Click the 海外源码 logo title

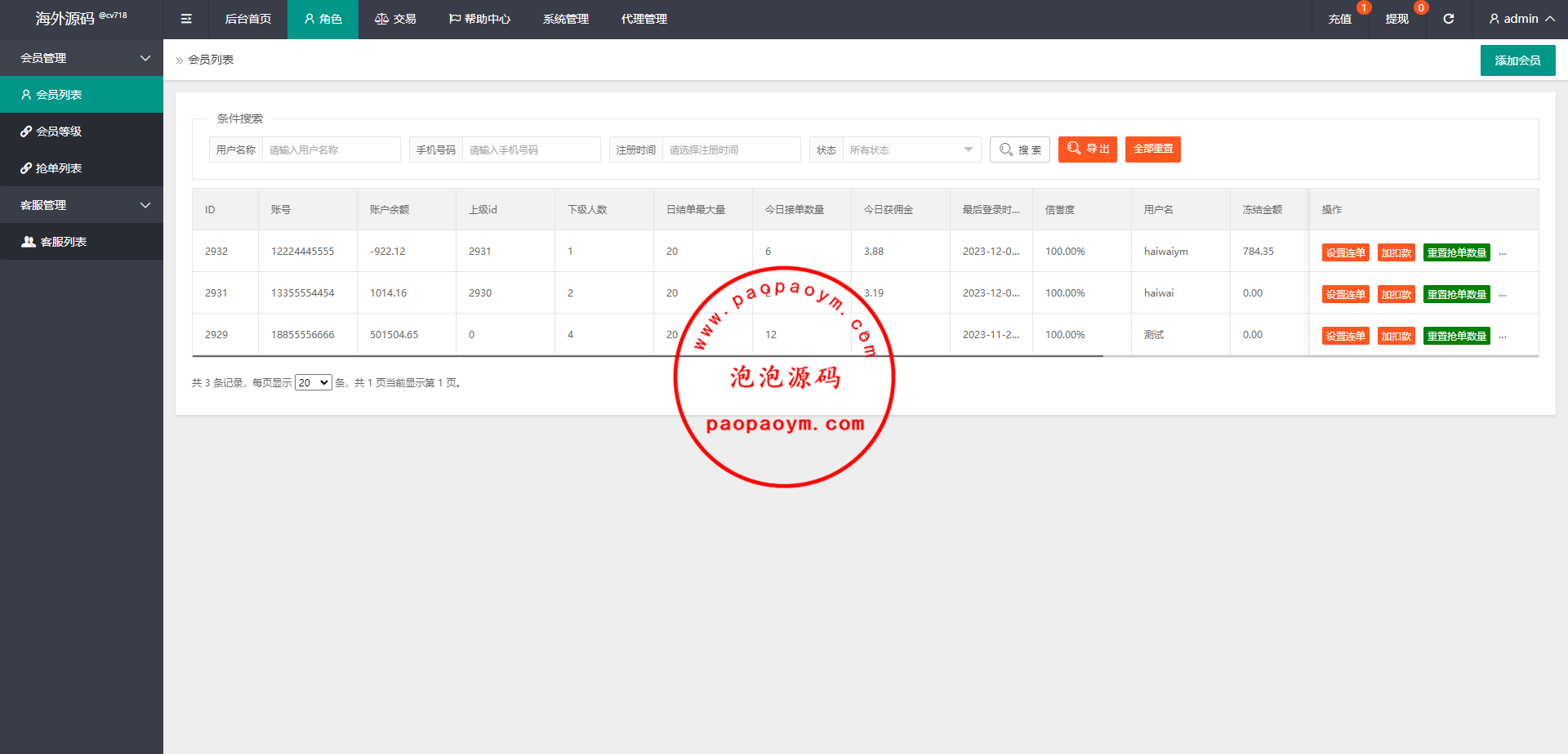[x=65, y=18]
